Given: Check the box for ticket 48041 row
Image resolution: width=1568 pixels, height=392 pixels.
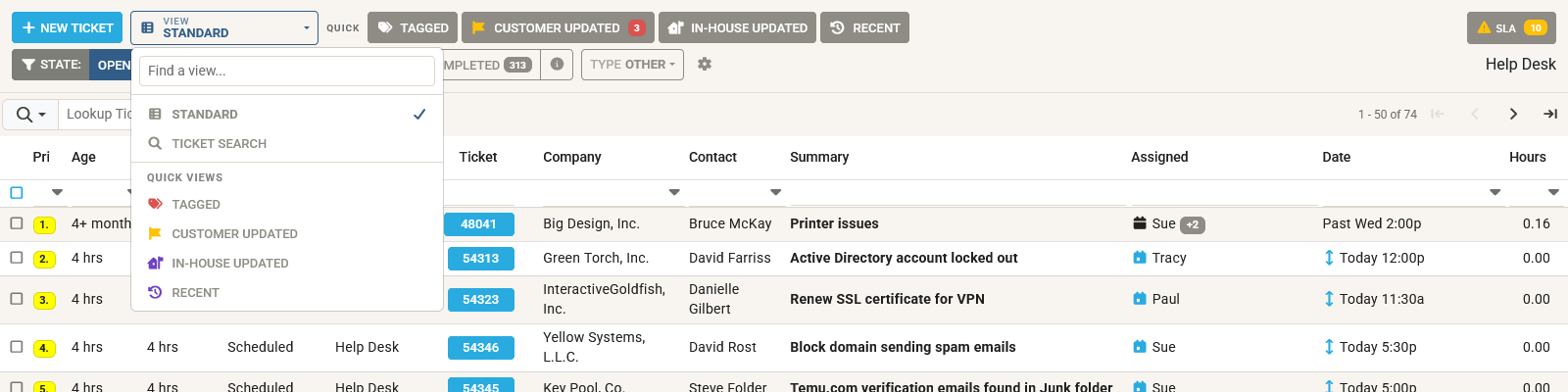Looking at the screenshot, I should coord(17,223).
